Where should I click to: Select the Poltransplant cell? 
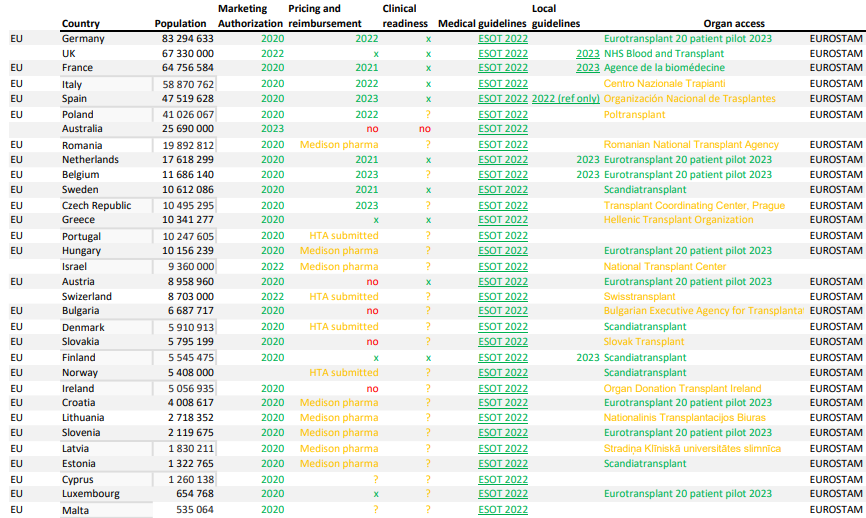[x=634, y=115]
